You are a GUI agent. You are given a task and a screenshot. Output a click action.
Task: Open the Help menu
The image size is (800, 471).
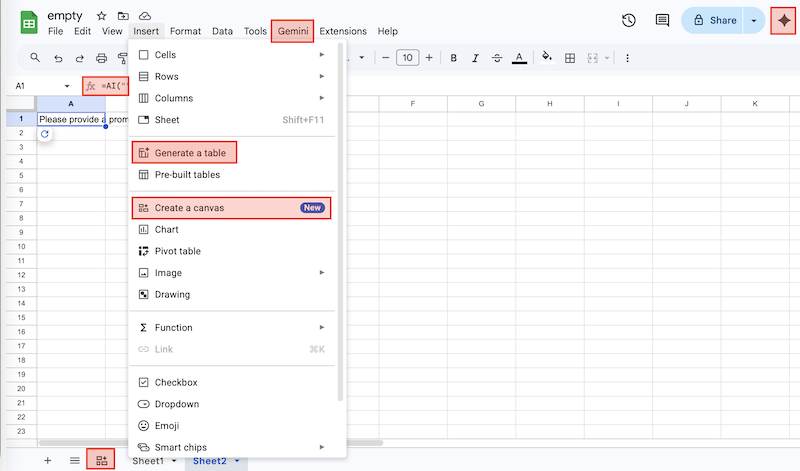(x=387, y=31)
